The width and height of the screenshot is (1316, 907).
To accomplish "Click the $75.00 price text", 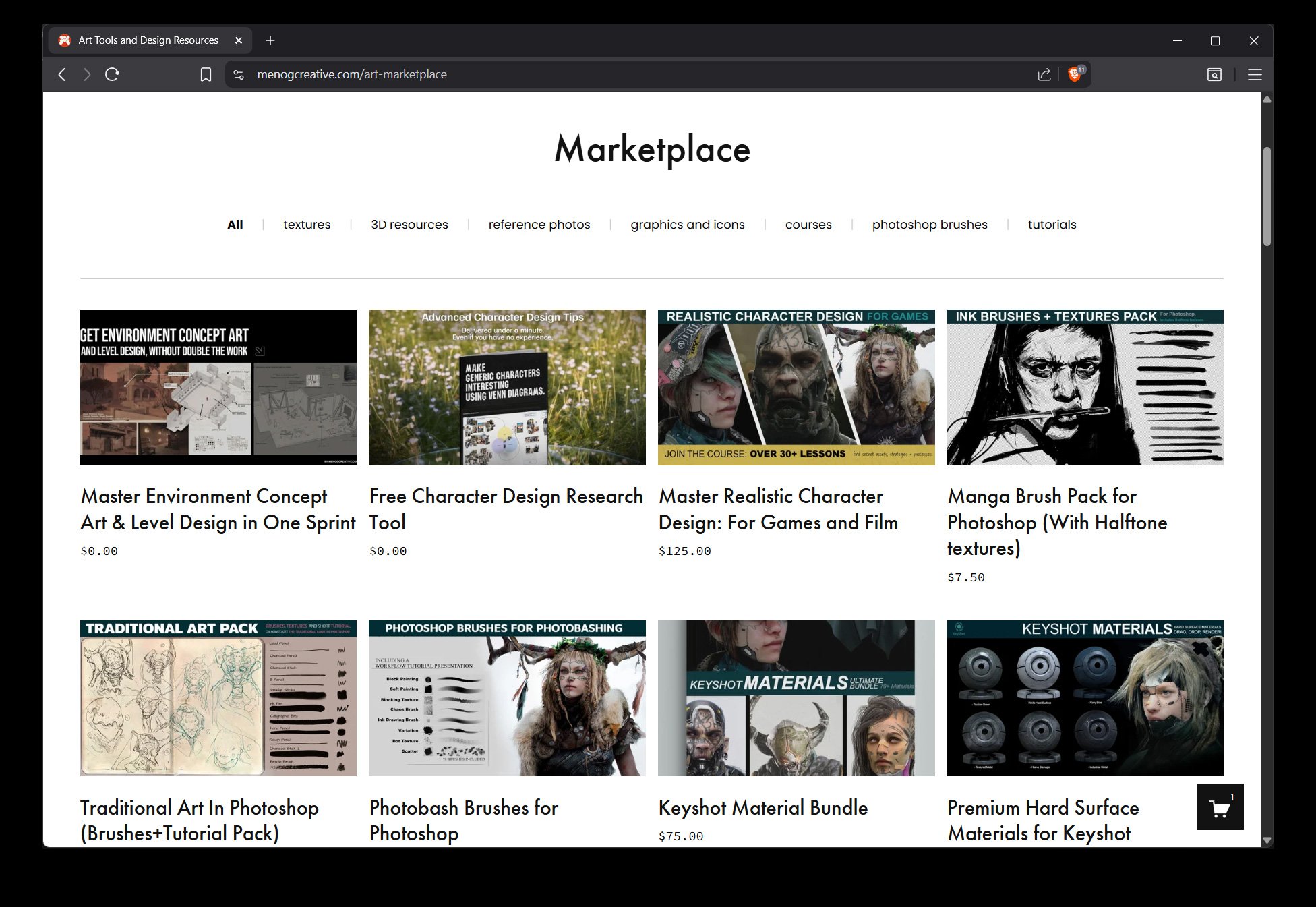I will point(681,836).
